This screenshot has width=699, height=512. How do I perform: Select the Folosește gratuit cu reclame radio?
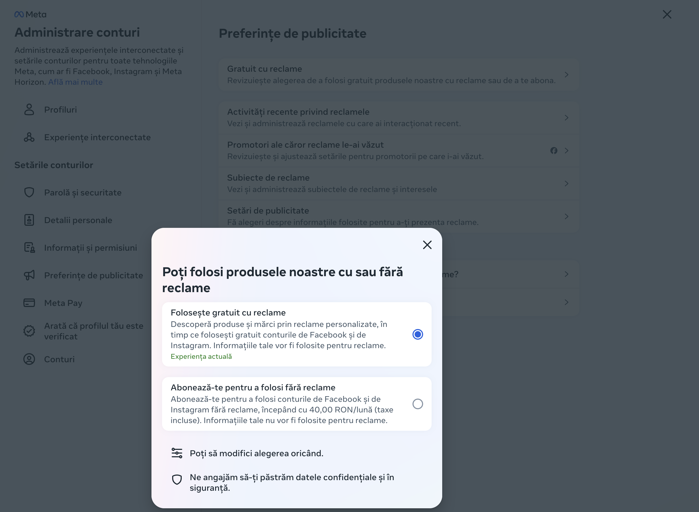(x=417, y=334)
